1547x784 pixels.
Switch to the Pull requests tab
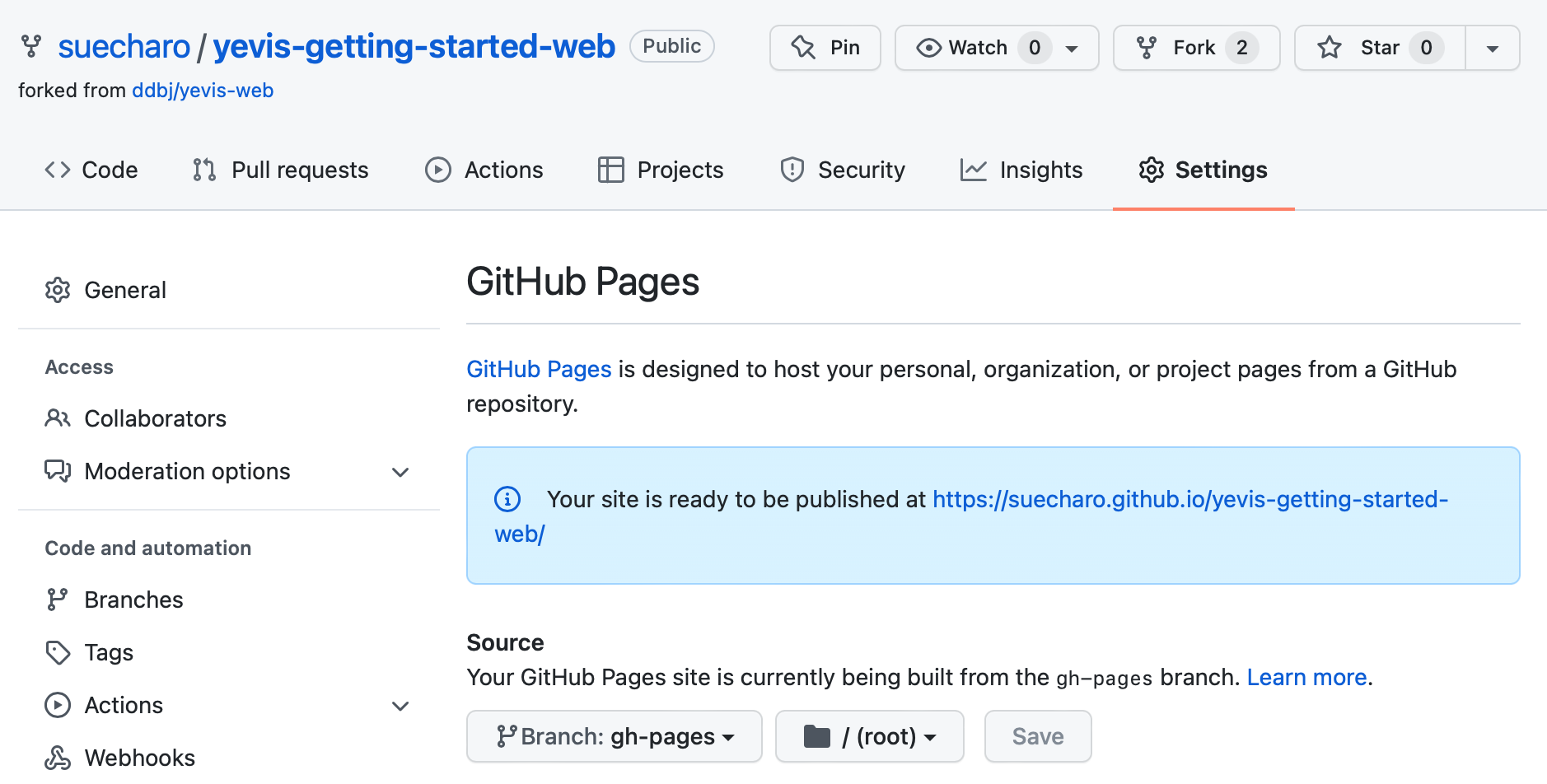click(x=281, y=170)
